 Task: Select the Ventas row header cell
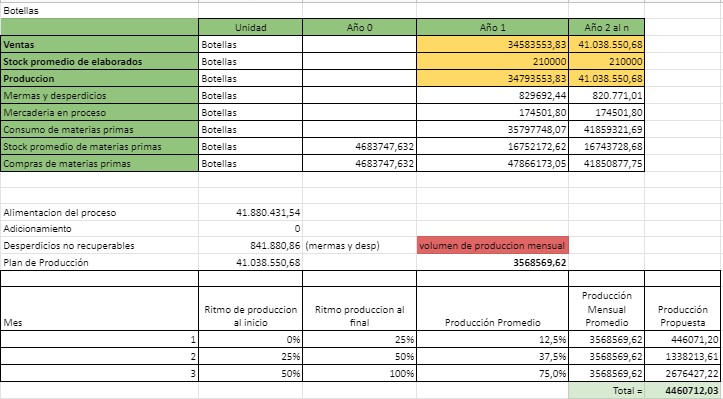point(99,45)
